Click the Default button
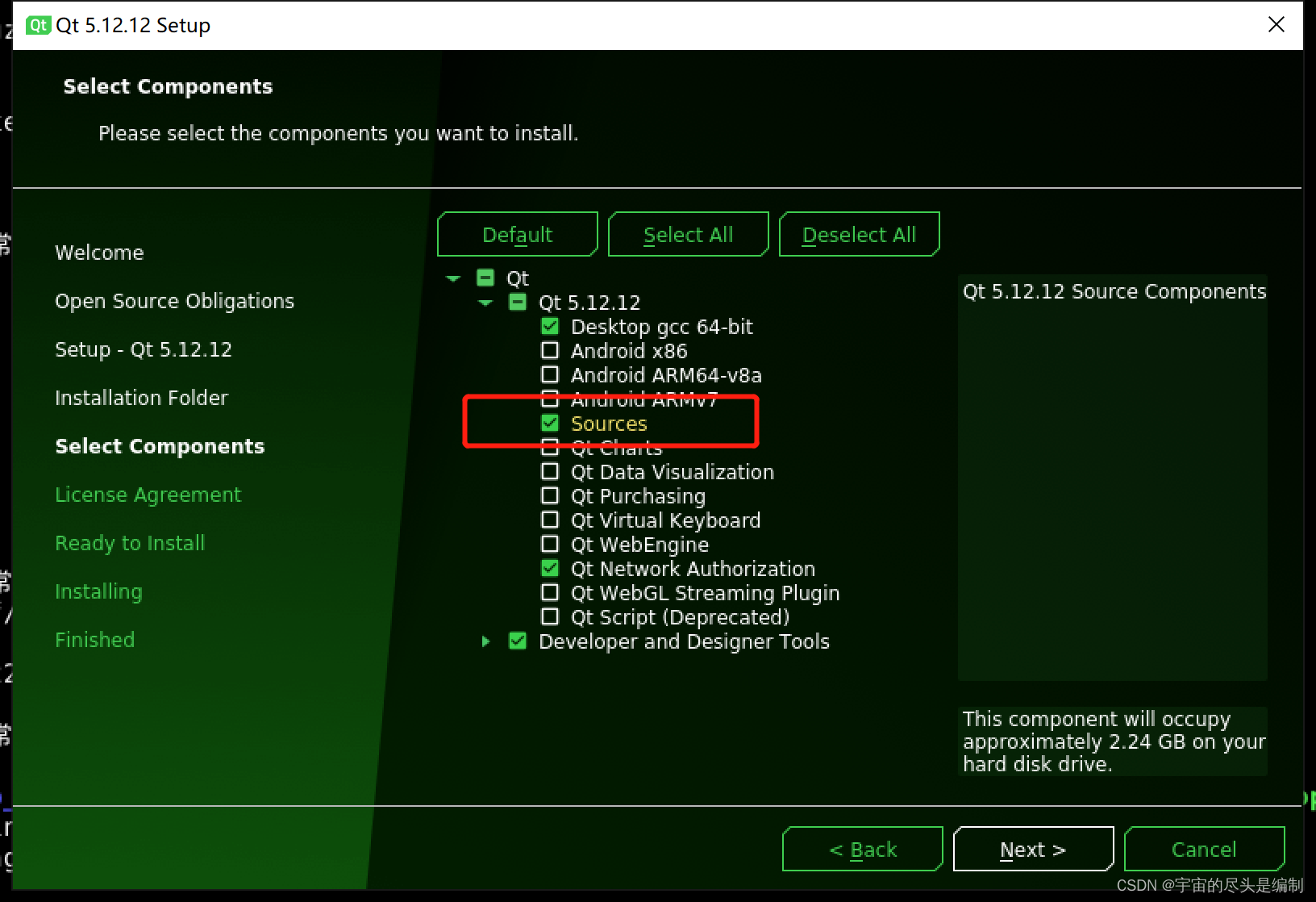 tap(518, 235)
